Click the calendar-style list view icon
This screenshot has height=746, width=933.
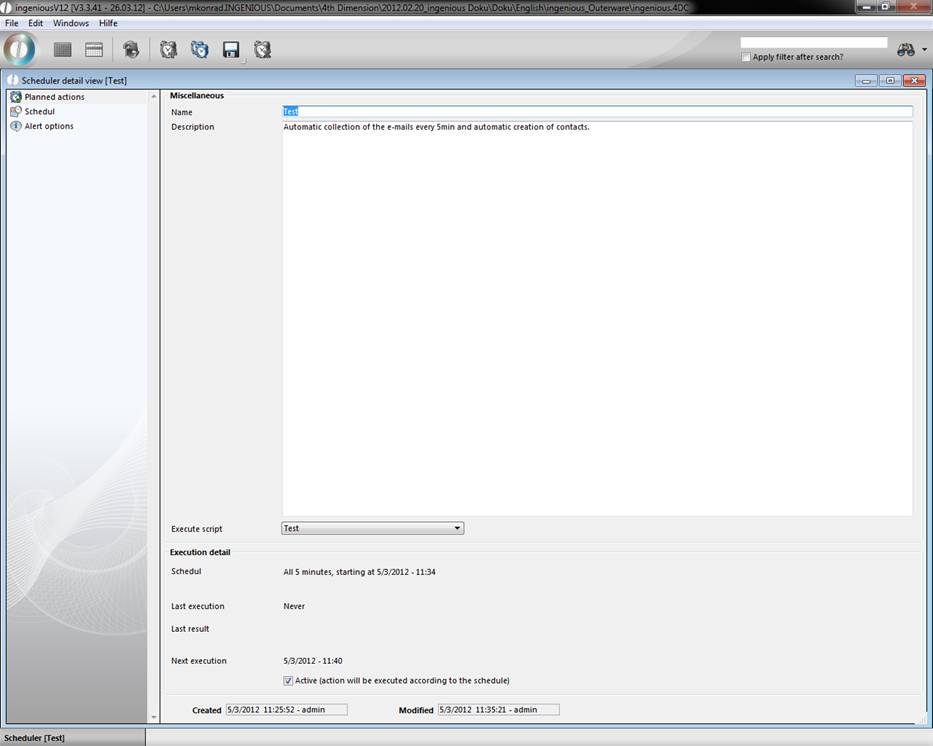94,50
